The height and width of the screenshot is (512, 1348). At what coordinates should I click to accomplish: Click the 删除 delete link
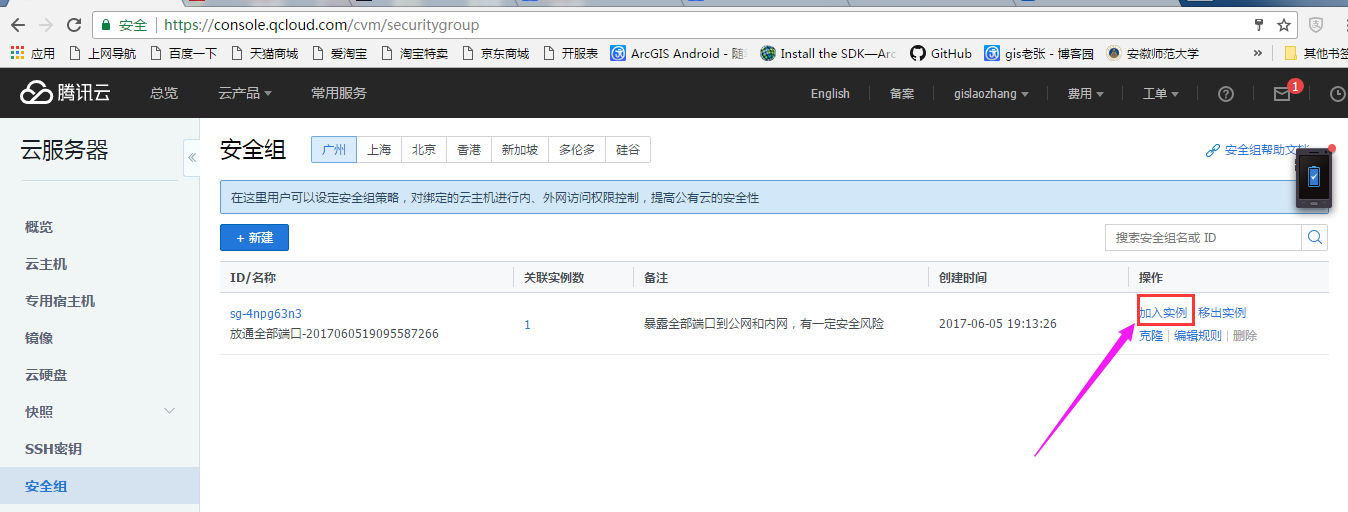pyautogui.click(x=1245, y=336)
